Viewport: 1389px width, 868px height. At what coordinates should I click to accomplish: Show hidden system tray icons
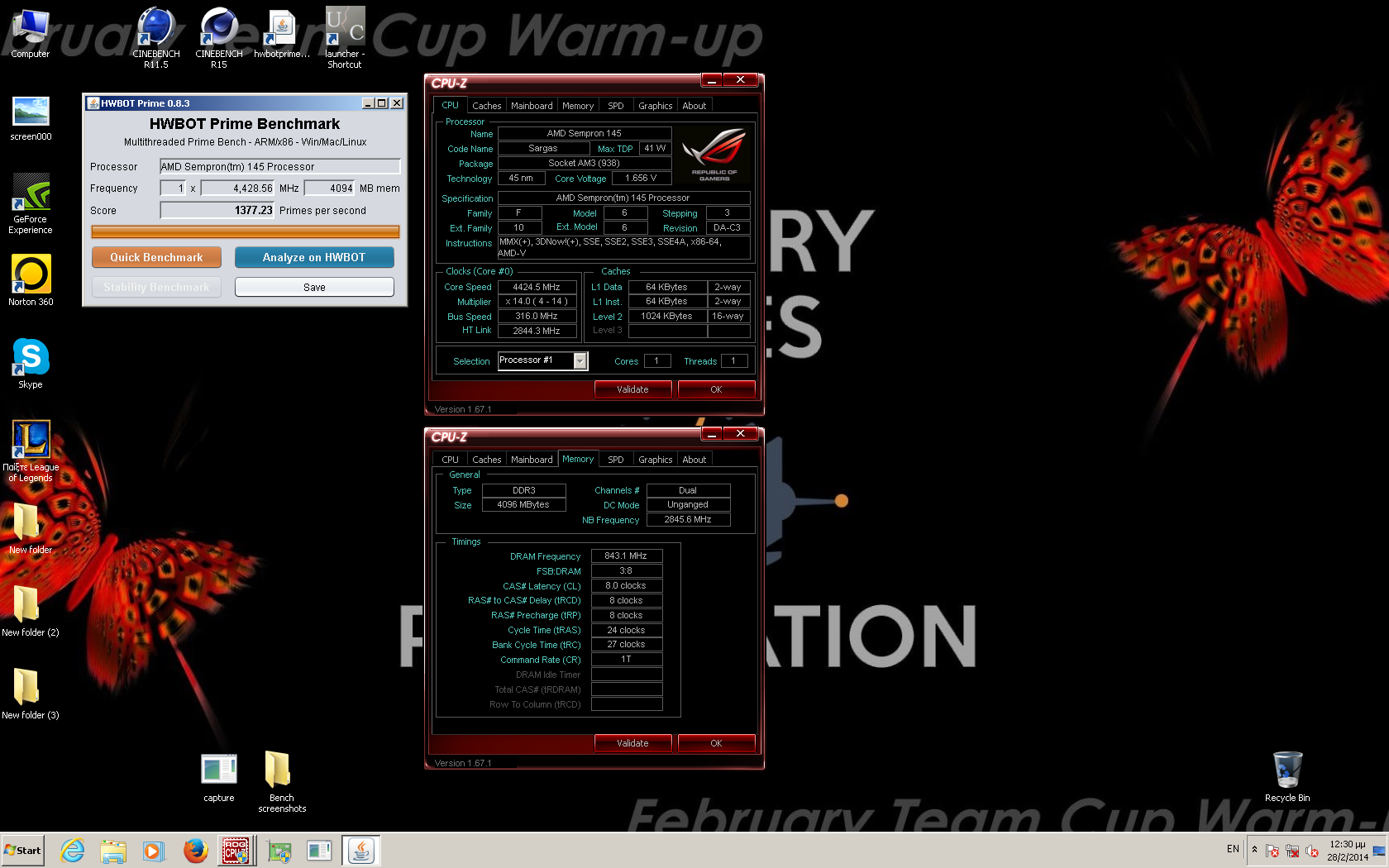point(1254,849)
